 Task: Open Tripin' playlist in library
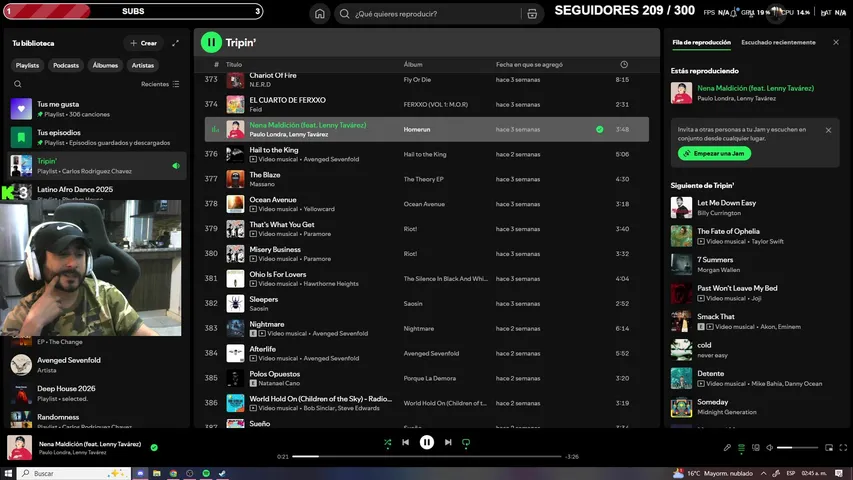point(98,165)
